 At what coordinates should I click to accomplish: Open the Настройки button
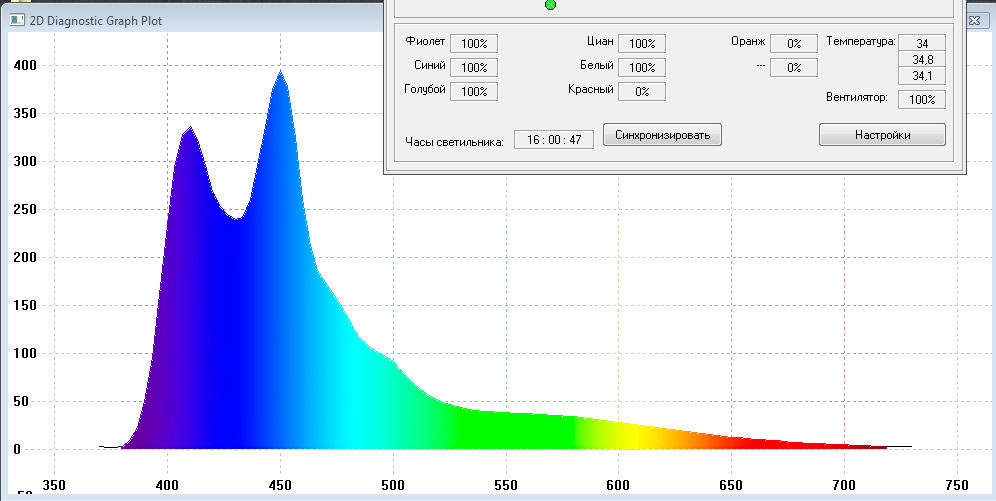pos(882,135)
